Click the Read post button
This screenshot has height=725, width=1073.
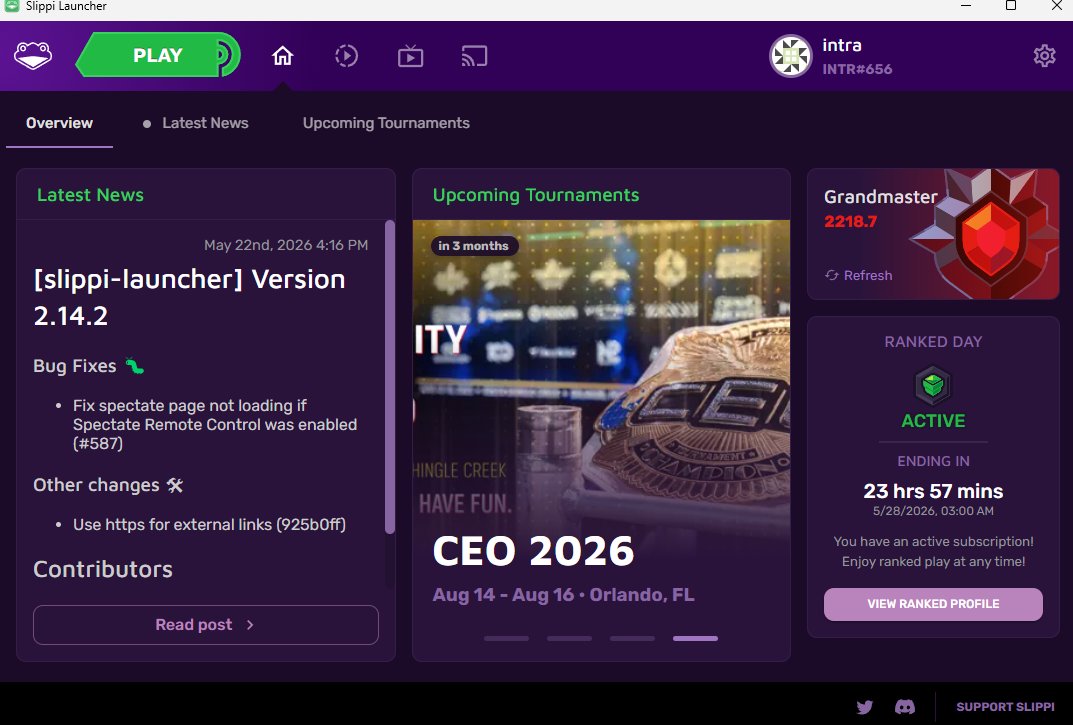pyautogui.click(x=205, y=624)
